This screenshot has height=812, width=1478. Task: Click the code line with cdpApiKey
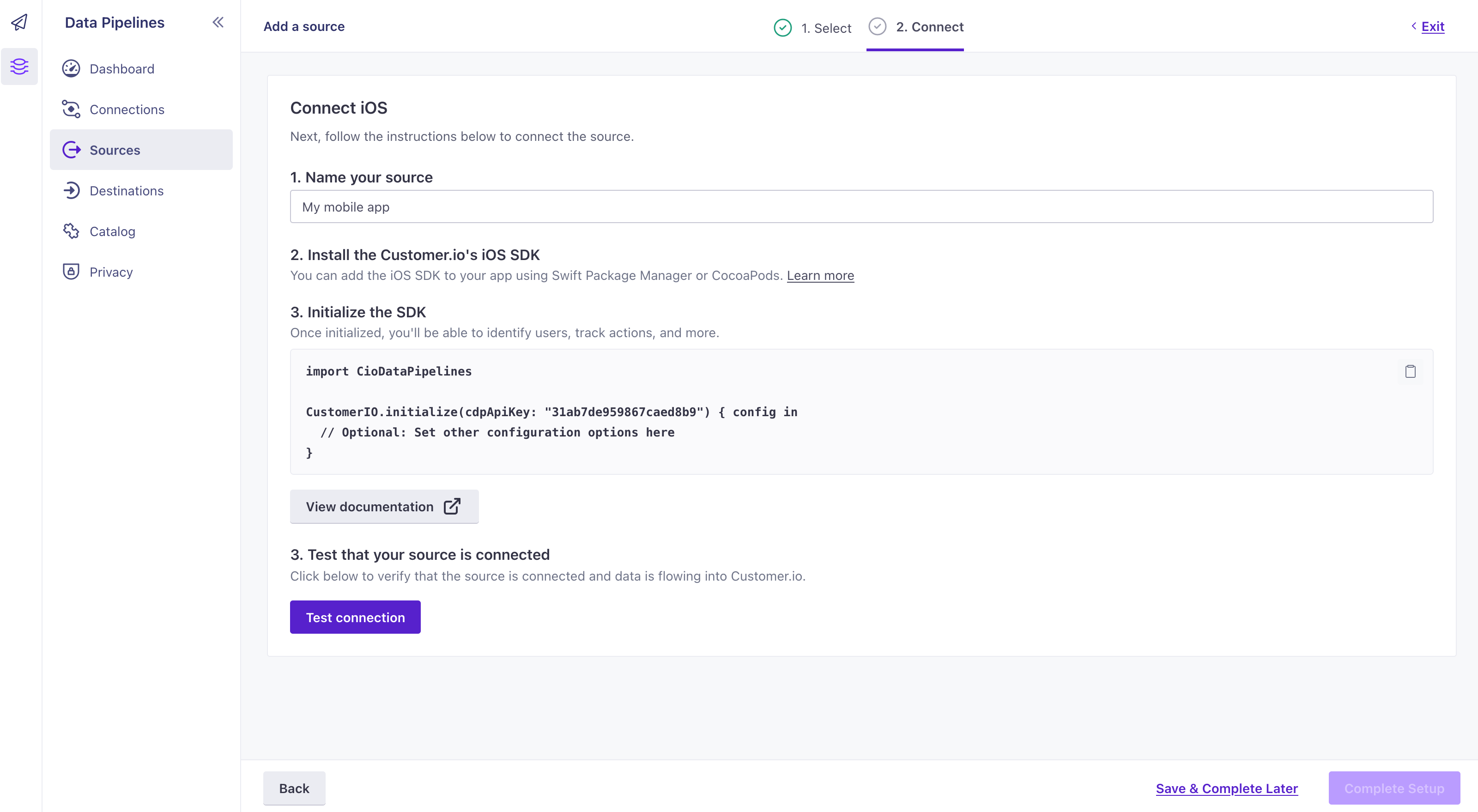click(551, 412)
